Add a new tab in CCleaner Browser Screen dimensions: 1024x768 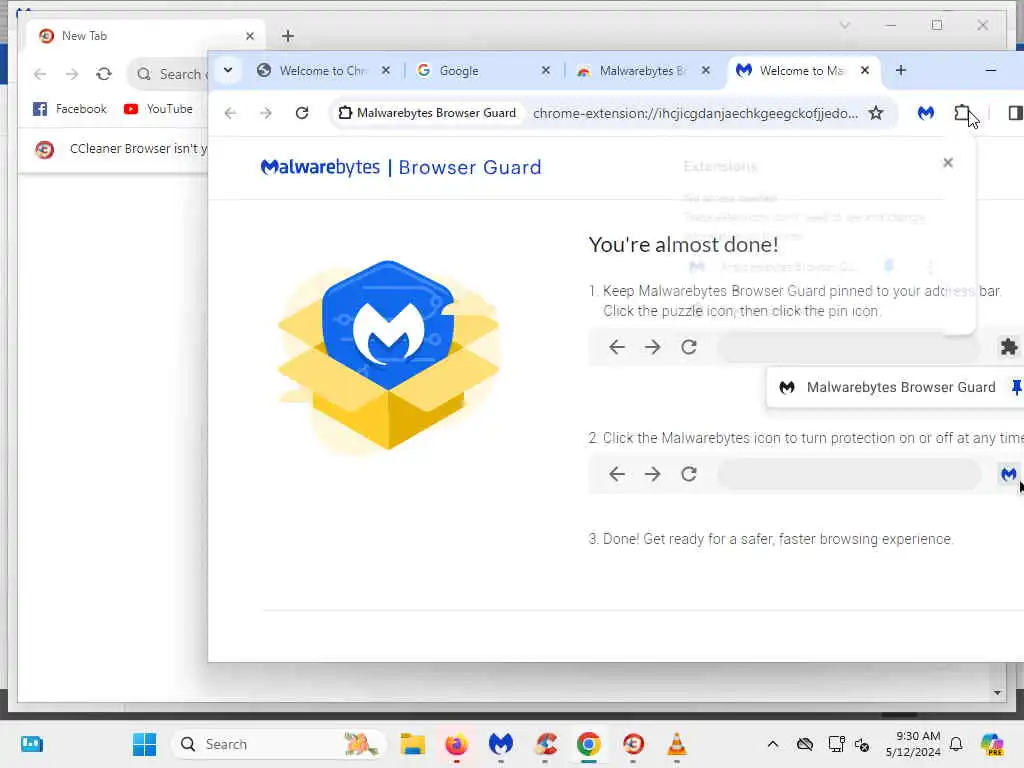(287, 36)
